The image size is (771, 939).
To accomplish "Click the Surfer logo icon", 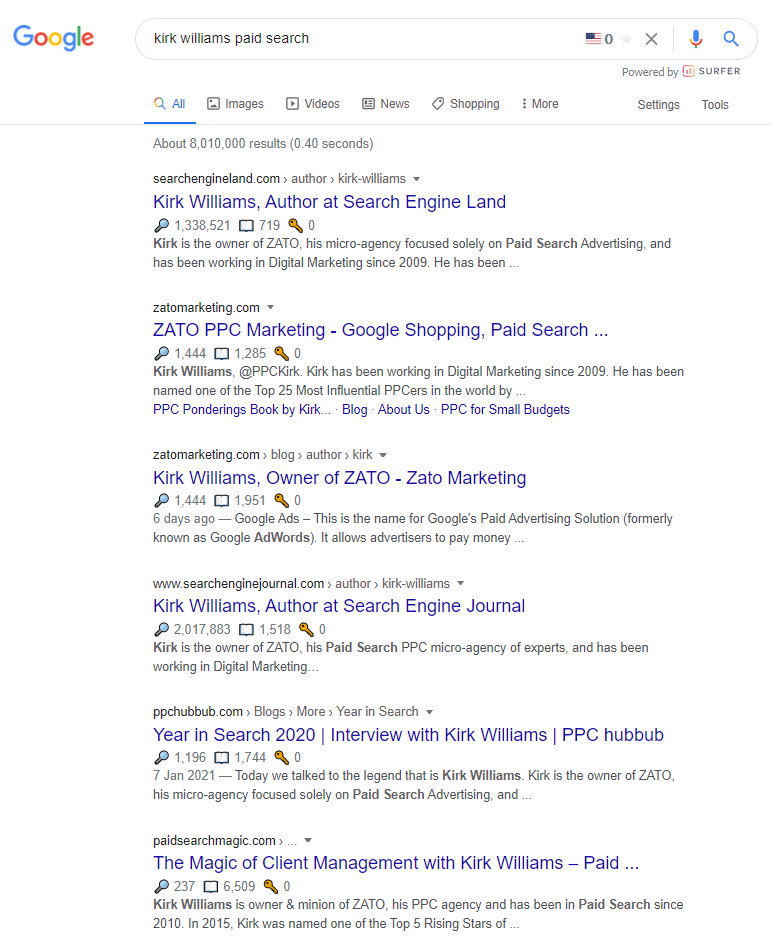I will coord(688,71).
